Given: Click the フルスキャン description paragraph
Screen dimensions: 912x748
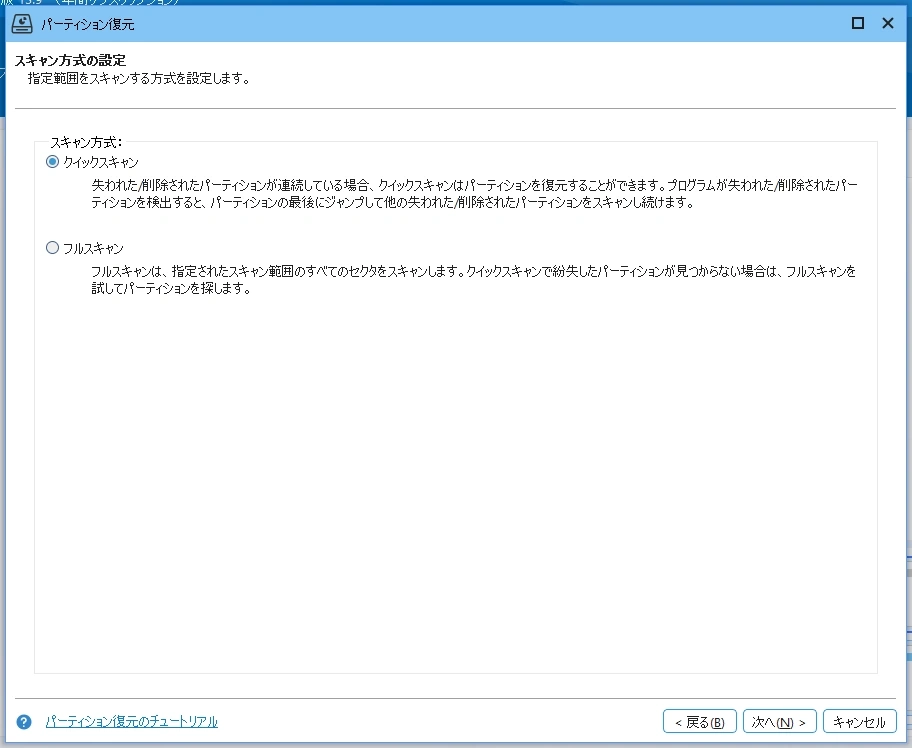Looking at the screenshot, I should click(473, 280).
